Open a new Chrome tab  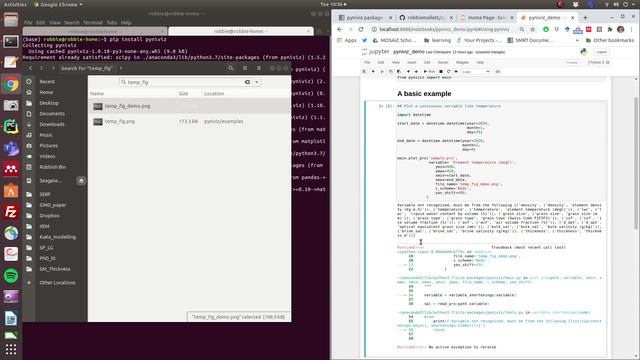(585, 18)
